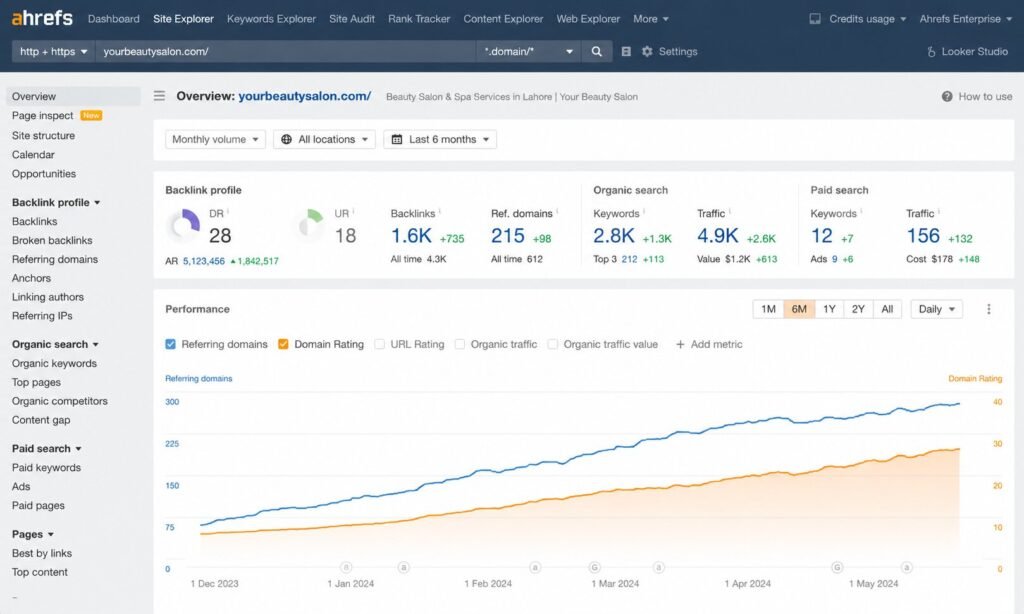This screenshot has width=1024, height=614.
Task: Expand the More menu in top nav
Action: pos(650,19)
